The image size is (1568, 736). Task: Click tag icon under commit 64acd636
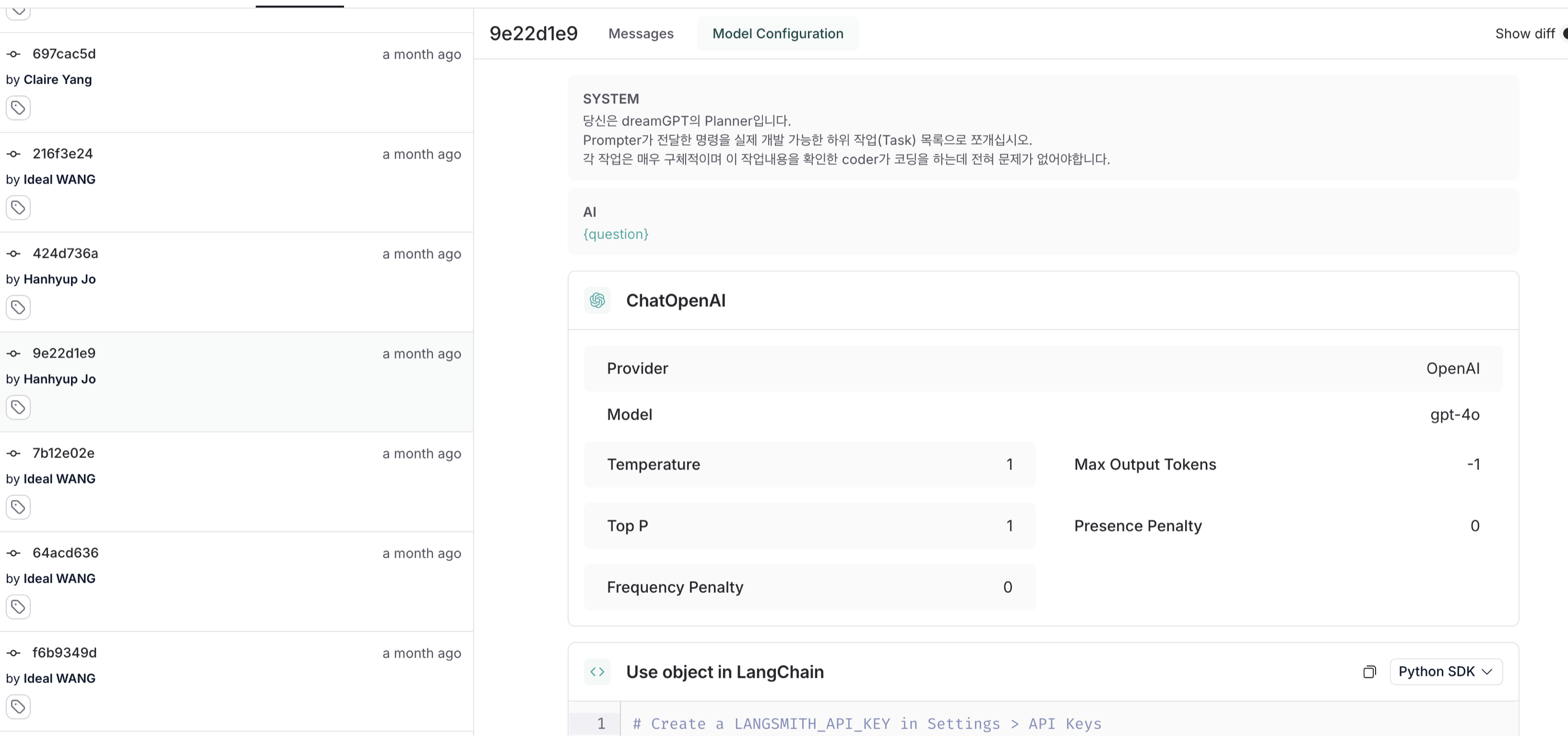tap(18, 607)
